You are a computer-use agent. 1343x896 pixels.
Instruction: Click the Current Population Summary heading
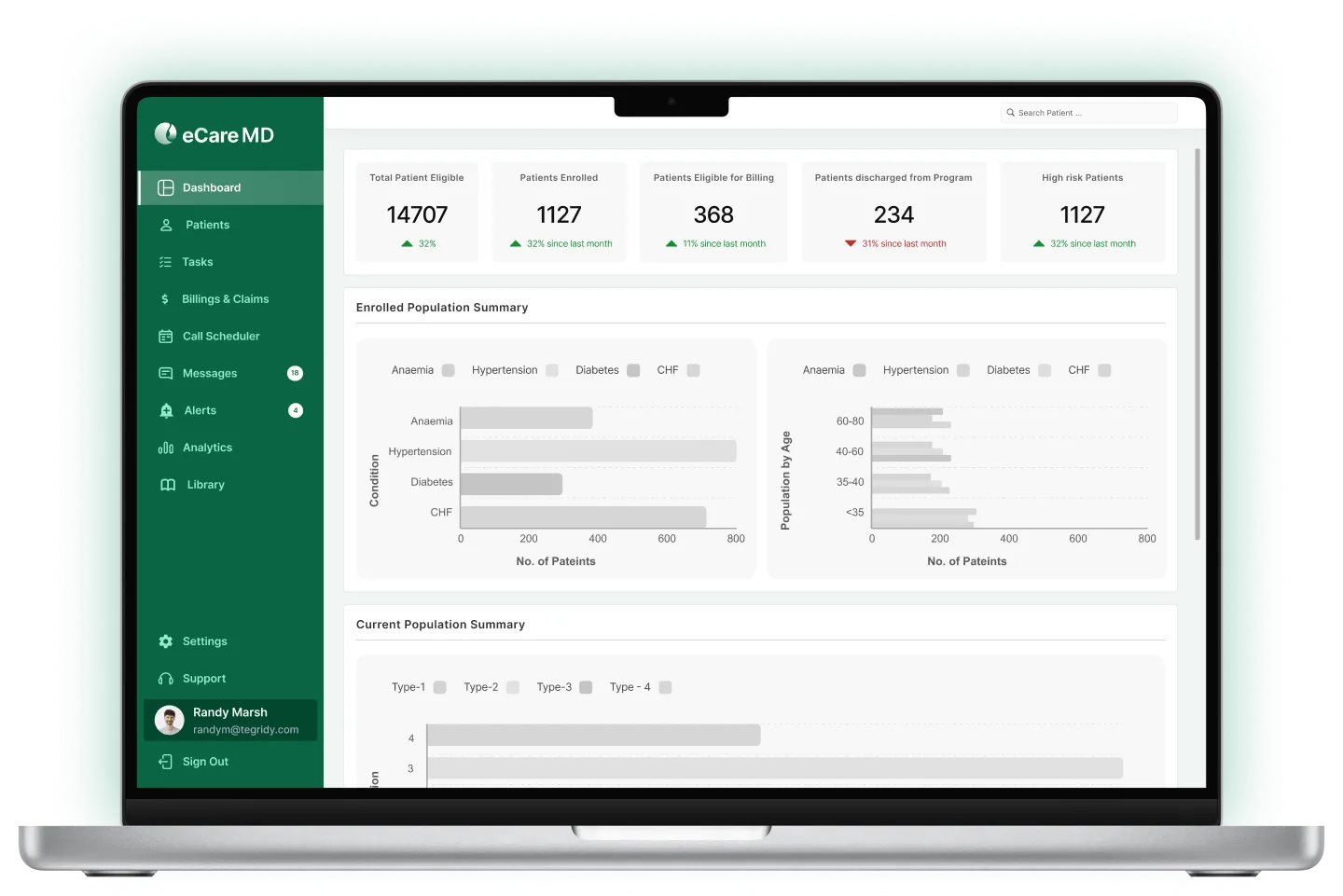coord(440,625)
